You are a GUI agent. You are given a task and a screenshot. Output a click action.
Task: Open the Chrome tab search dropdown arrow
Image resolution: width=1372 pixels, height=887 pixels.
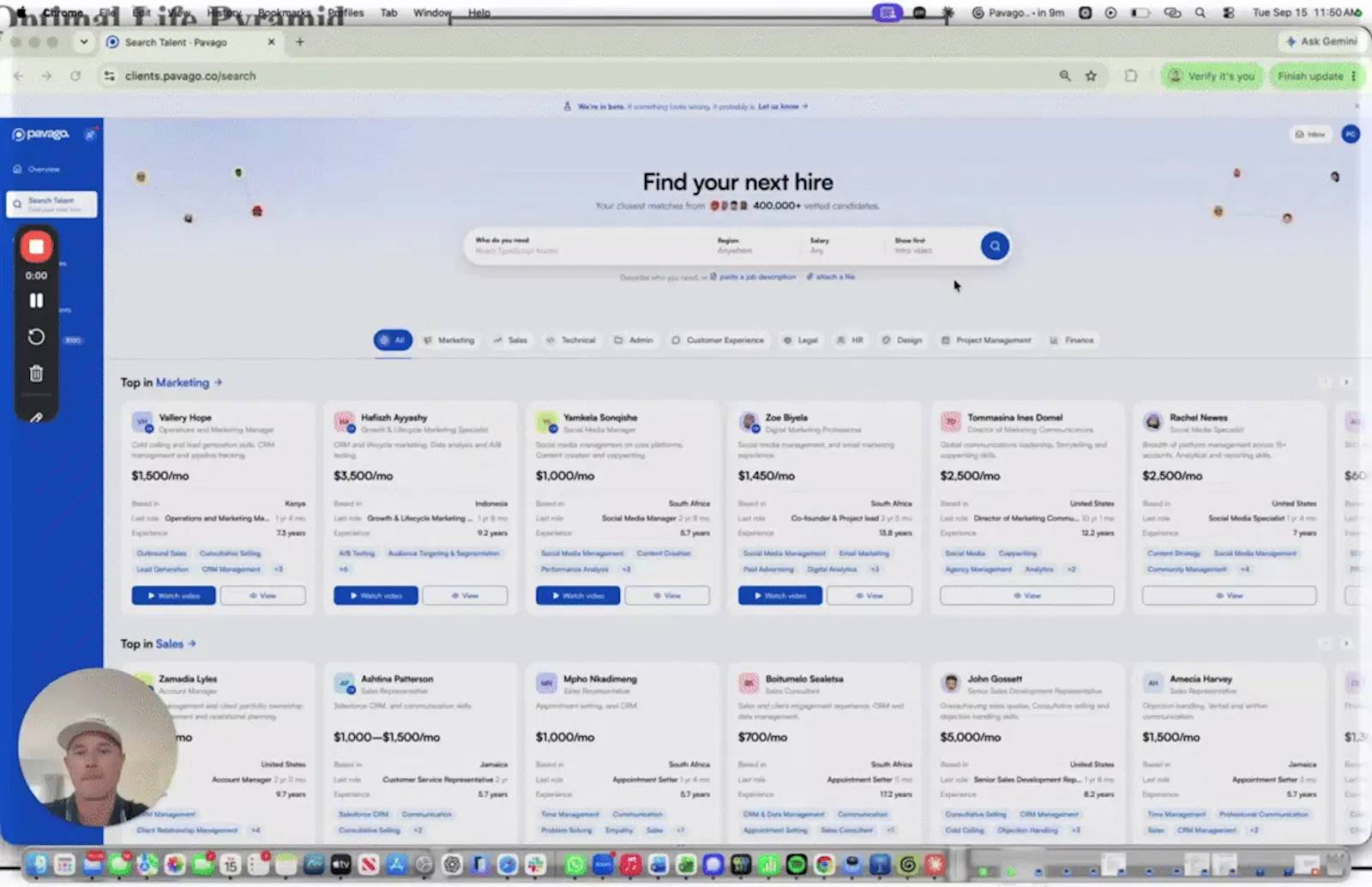tap(83, 41)
